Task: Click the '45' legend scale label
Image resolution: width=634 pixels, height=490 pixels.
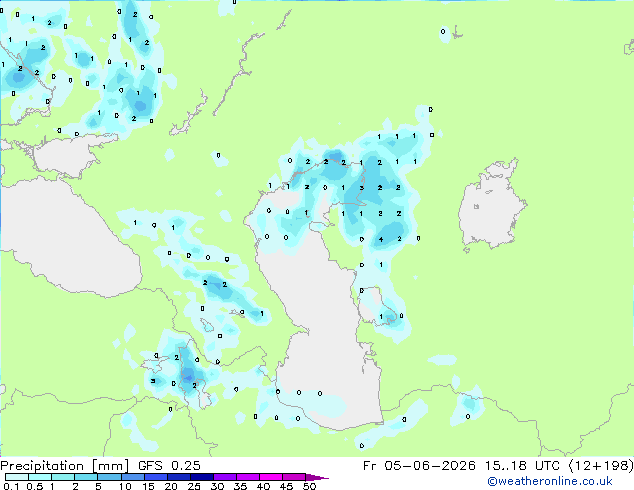Action: [287, 486]
